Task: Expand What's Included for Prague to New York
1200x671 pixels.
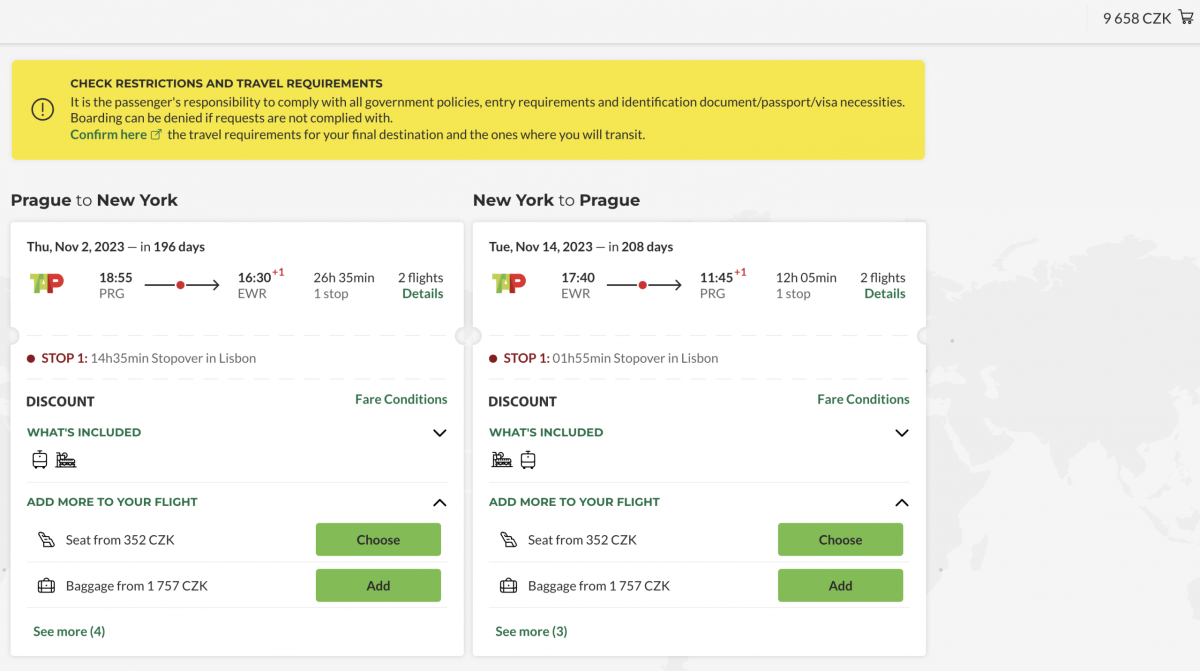Action: click(439, 433)
